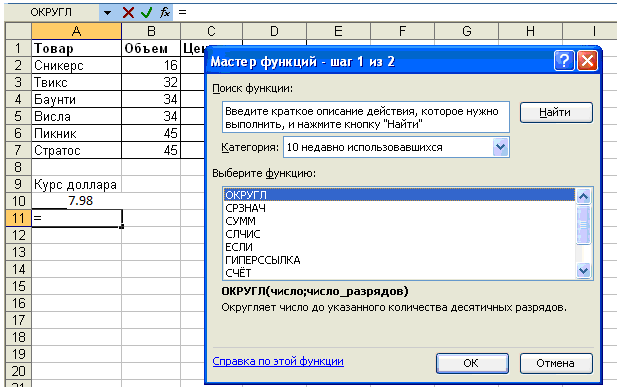Image resolution: width=617 pixels, height=387 pixels.
Task: Click cell containing Висла
Action: pos(76,116)
